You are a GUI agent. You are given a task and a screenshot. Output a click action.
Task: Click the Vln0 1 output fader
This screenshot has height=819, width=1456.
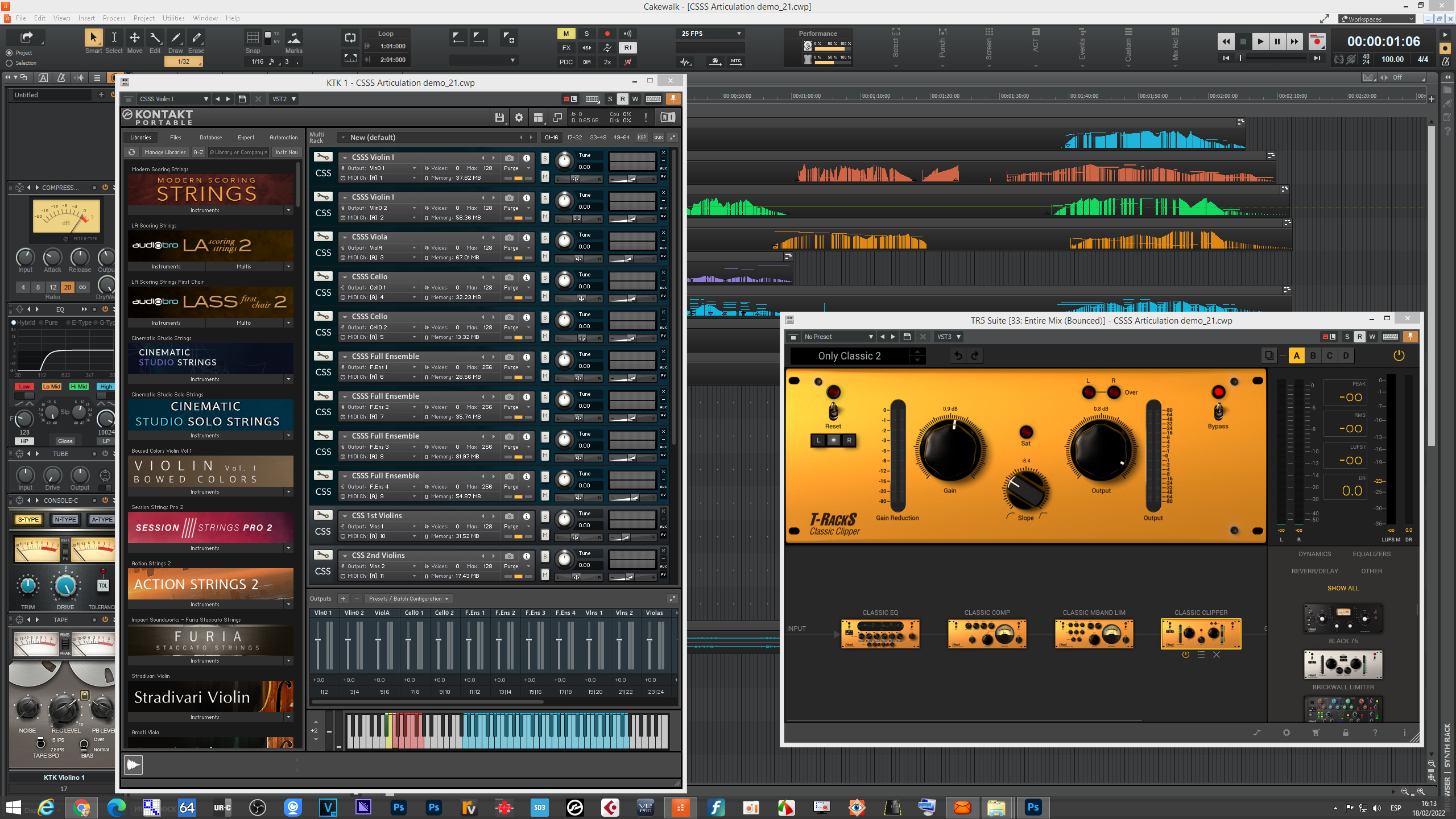pyautogui.click(x=318, y=640)
